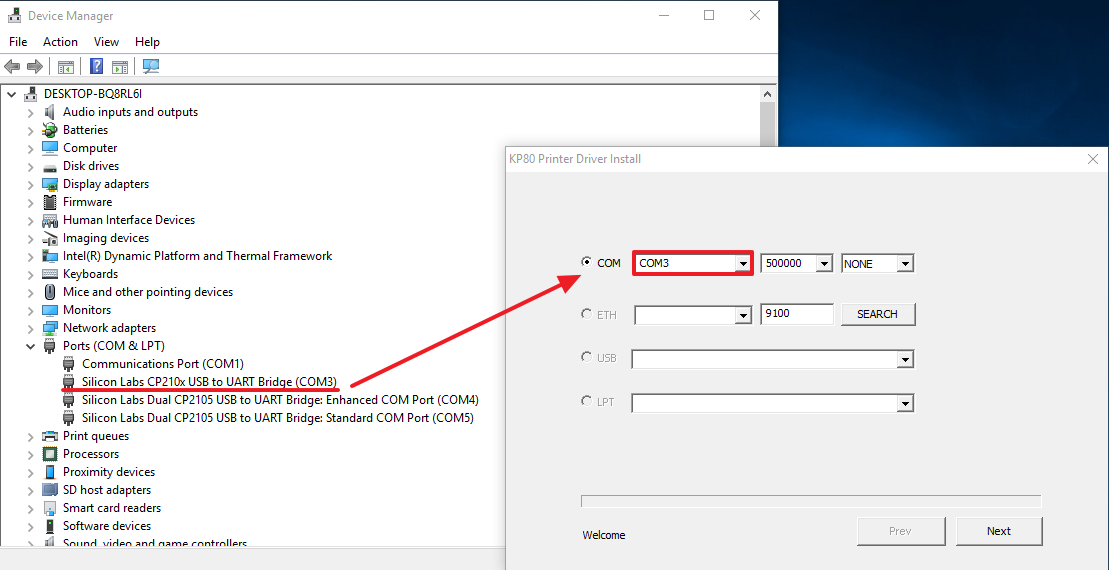Click the Smart card readers icon
Screen dimensions: 1109x570
[x=50, y=508]
